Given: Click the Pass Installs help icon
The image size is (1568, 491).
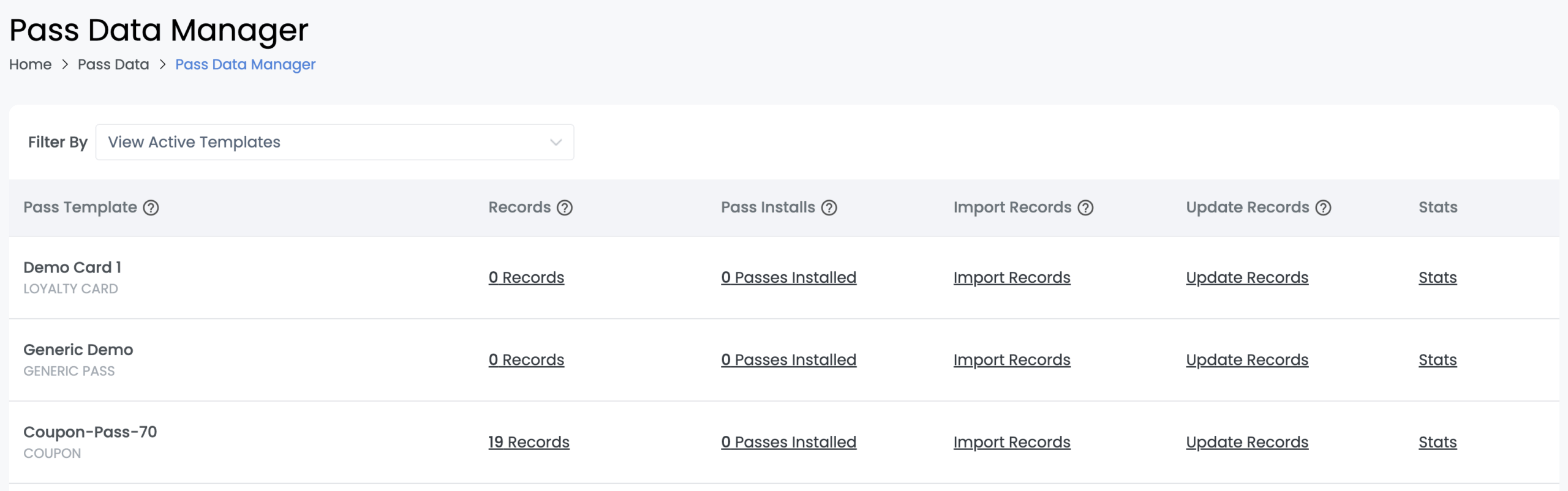Looking at the screenshot, I should pos(829,208).
